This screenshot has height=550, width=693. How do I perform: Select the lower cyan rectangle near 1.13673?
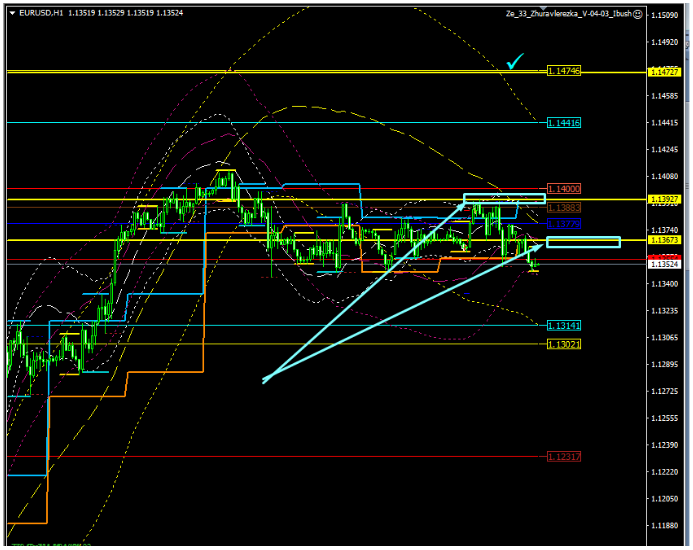tap(583, 241)
